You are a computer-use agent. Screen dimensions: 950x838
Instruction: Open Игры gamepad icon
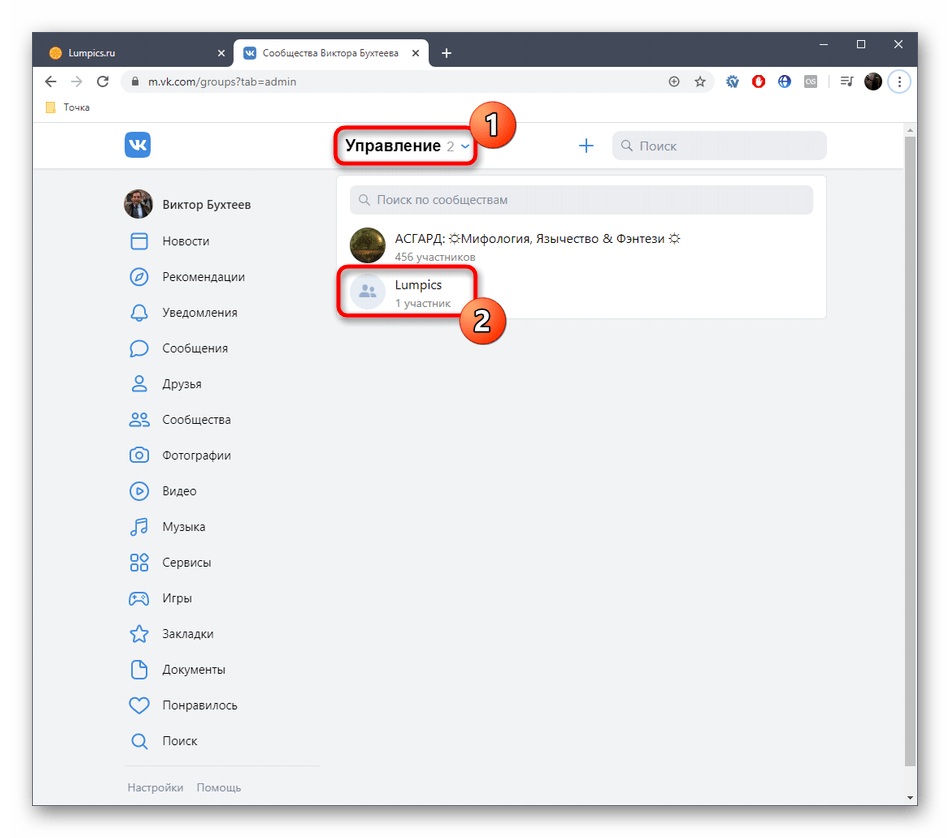coord(139,599)
